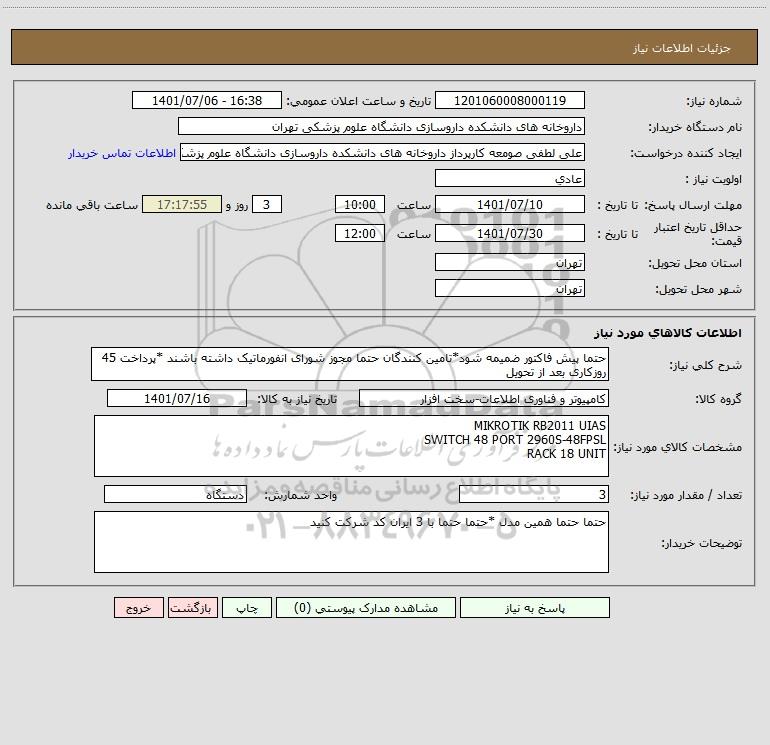Click remaining days field showing 3

click(x=267, y=204)
